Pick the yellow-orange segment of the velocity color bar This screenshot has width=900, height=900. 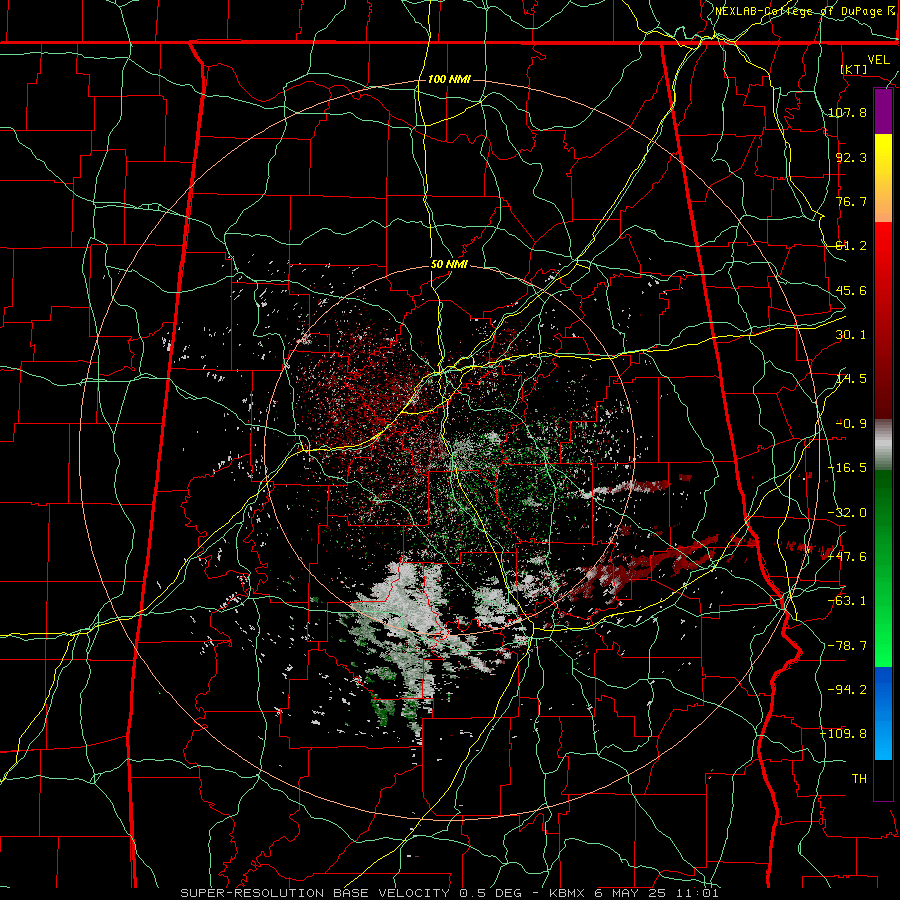tap(883, 178)
